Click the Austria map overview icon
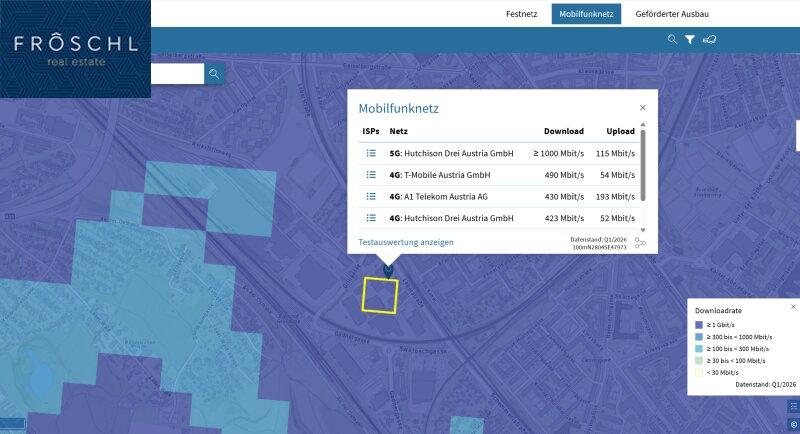The image size is (800, 434). (x=710, y=39)
